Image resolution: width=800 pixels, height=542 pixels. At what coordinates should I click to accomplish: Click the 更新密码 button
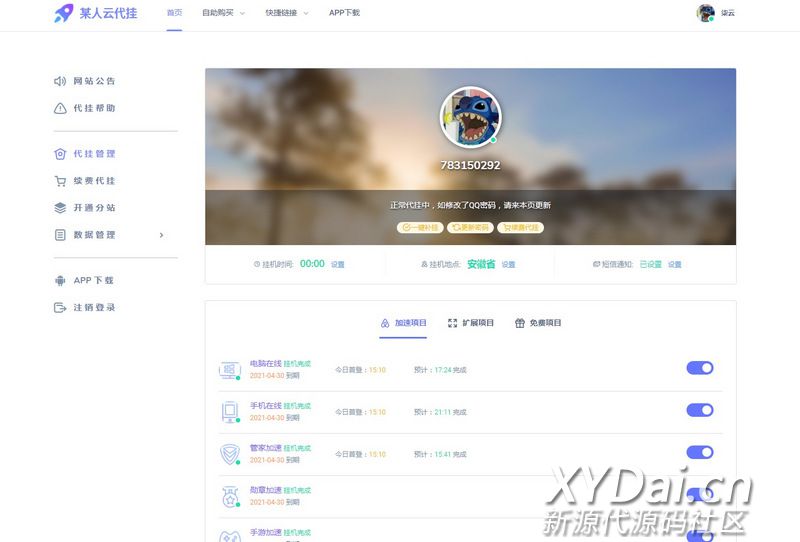[x=470, y=228]
